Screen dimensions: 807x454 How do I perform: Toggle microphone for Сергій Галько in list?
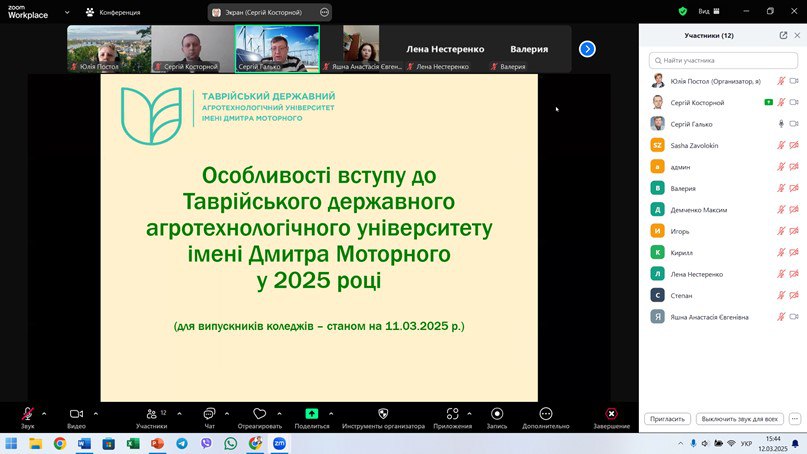[x=781, y=124]
